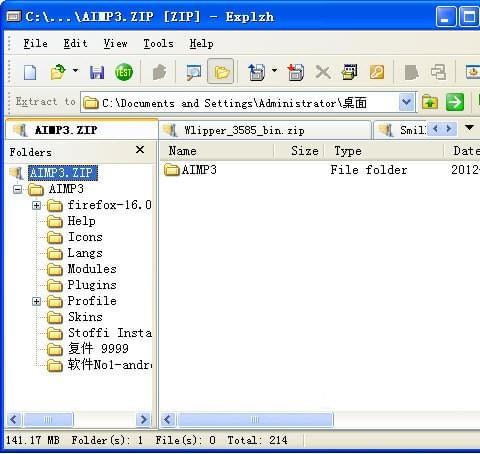Select the Plugins folder in the tree
The width and height of the screenshot is (480, 454).
[92, 285]
